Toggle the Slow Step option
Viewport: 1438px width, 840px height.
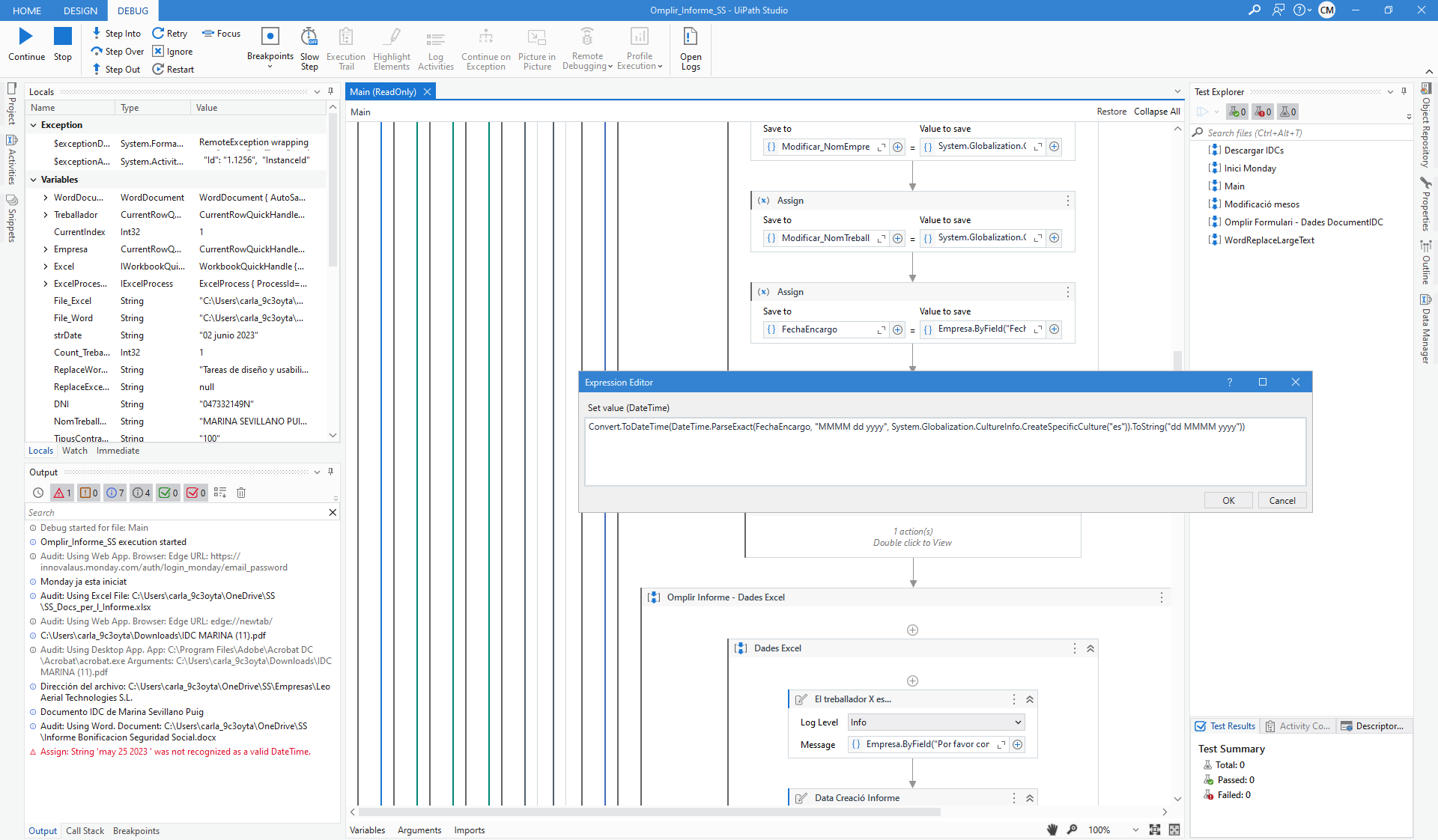pos(309,48)
